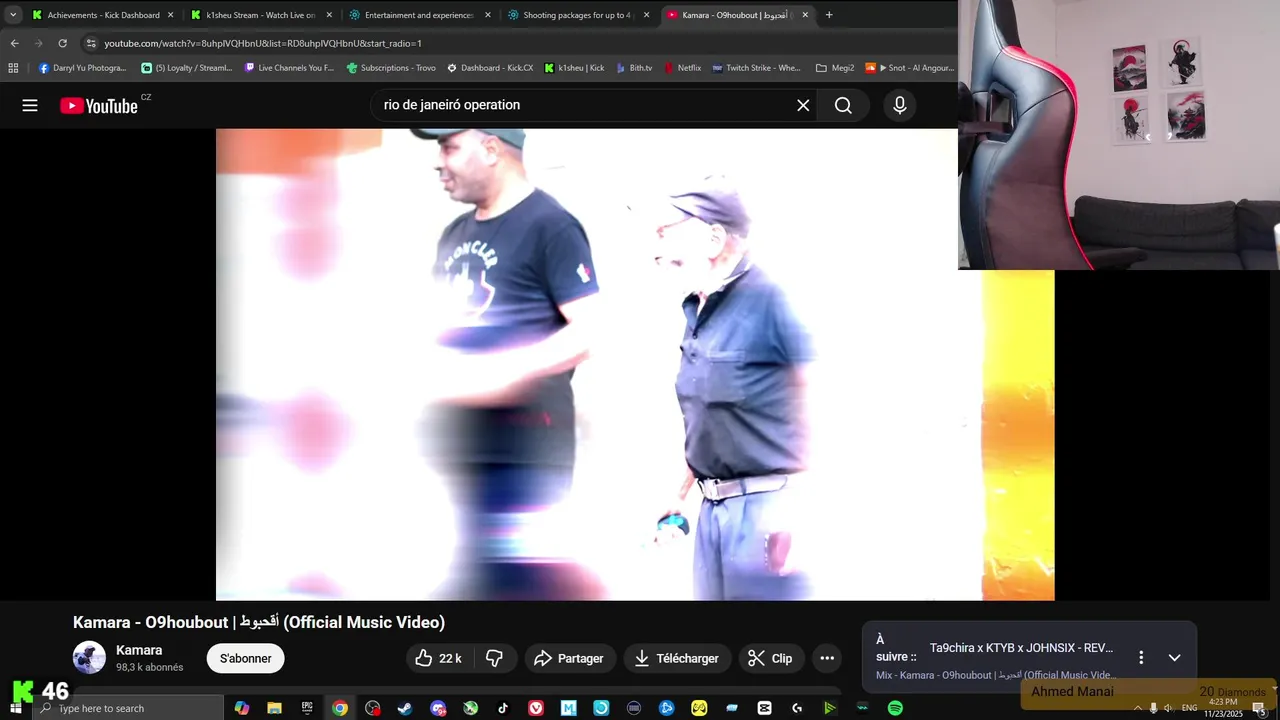This screenshot has height=720, width=1280.
Task: Open k1sheu | Kick bookmark
Action: (575, 68)
